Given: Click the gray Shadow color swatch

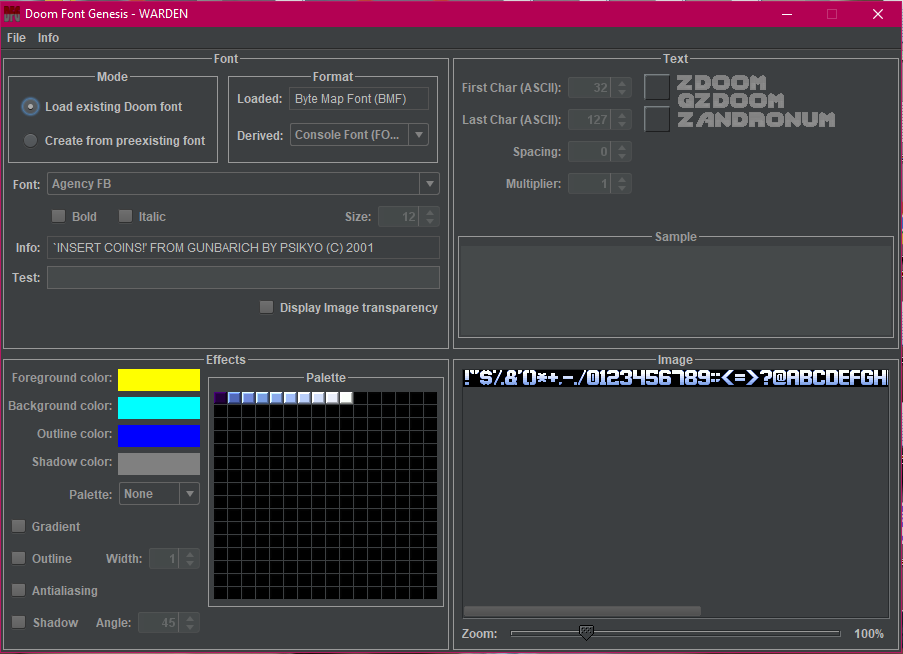Looking at the screenshot, I should pyautogui.click(x=159, y=464).
